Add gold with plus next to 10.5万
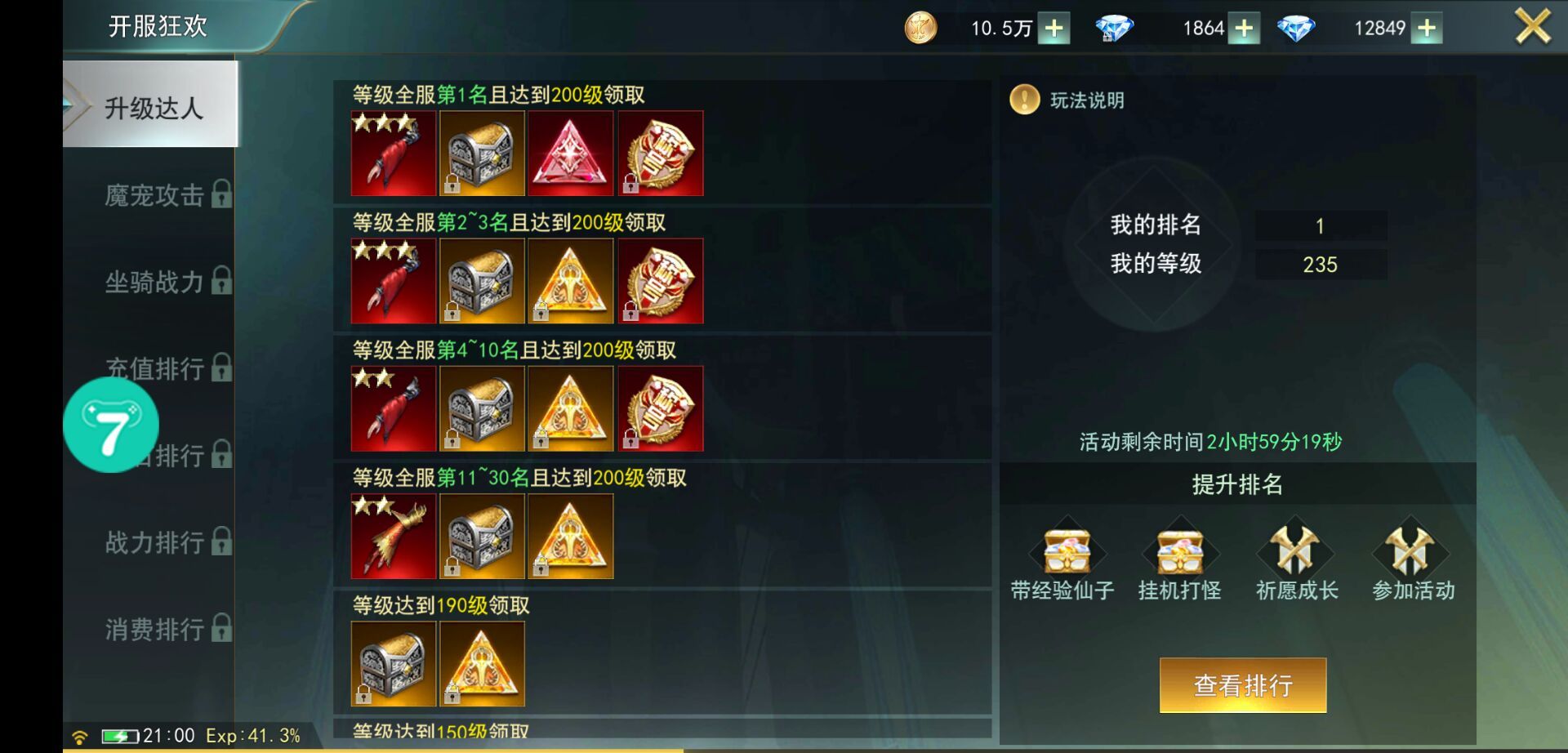The height and width of the screenshot is (753, 1568). (1054, 29)
